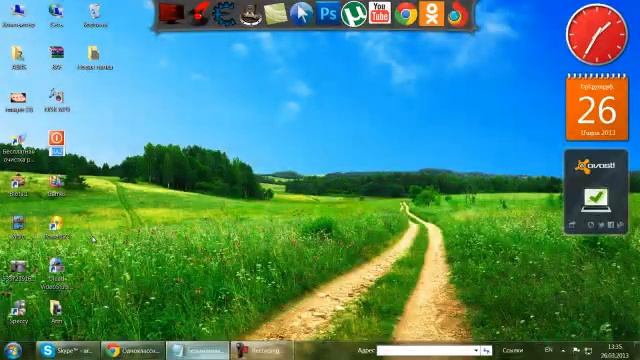Launch the blue gear-shaped dock icon

(224, 14)
